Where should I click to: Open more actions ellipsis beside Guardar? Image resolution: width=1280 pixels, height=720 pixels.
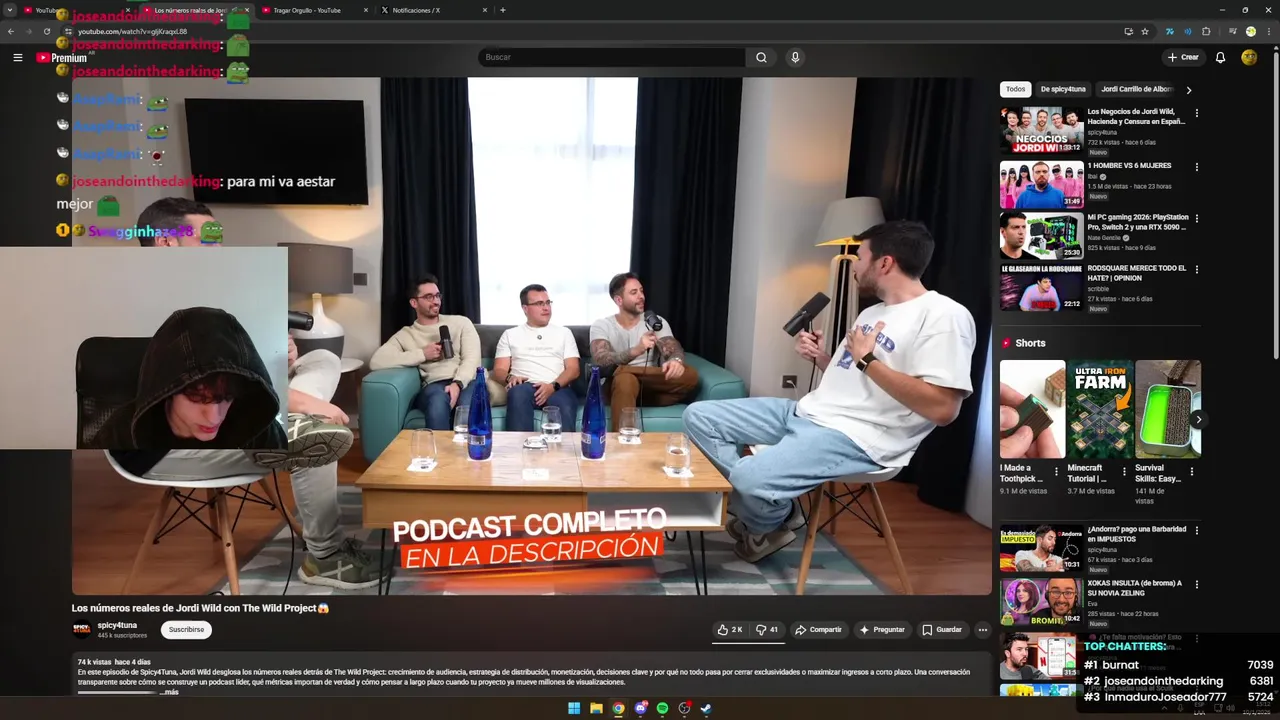983,630
